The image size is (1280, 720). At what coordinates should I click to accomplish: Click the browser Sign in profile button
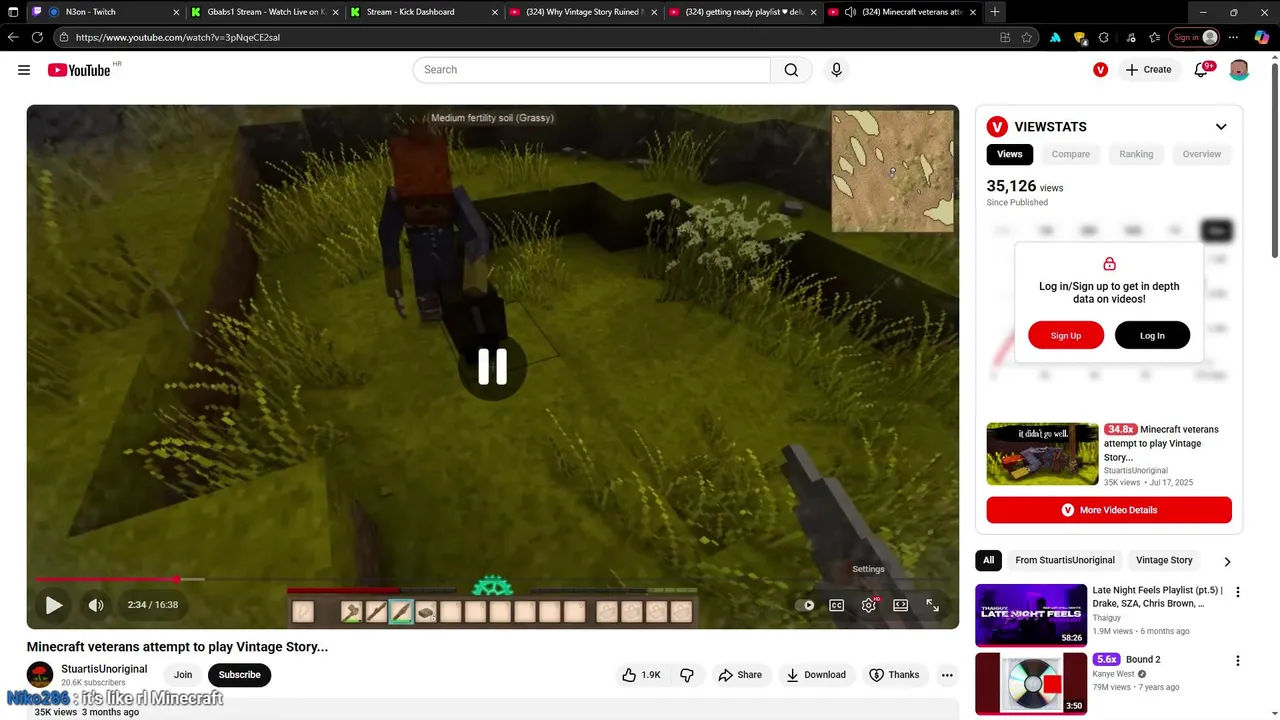tap(1195, 37)
